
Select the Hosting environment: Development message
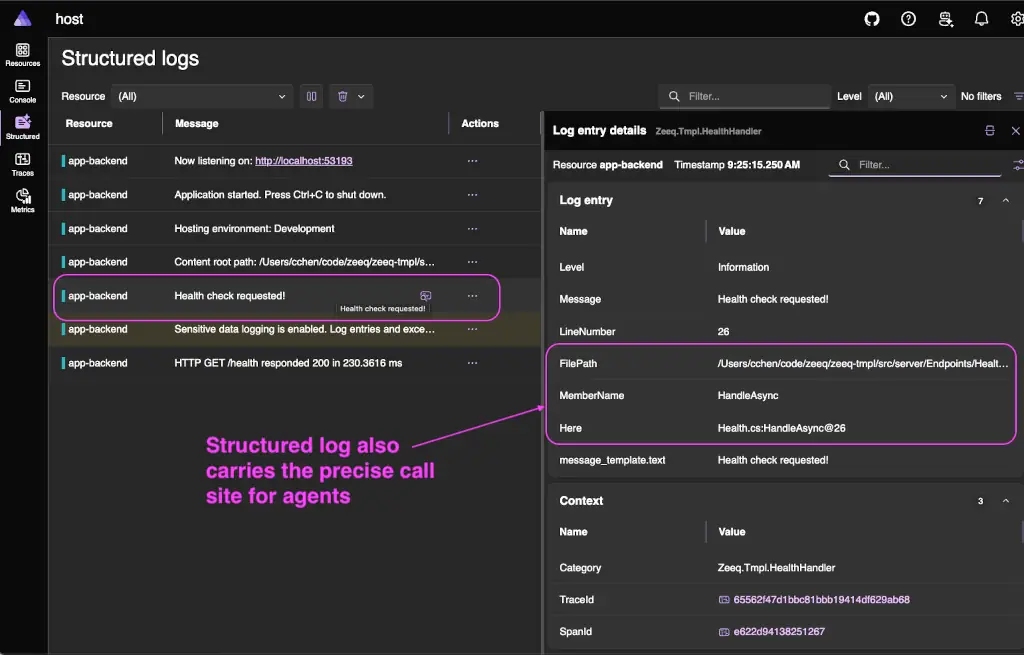point(254,229)
